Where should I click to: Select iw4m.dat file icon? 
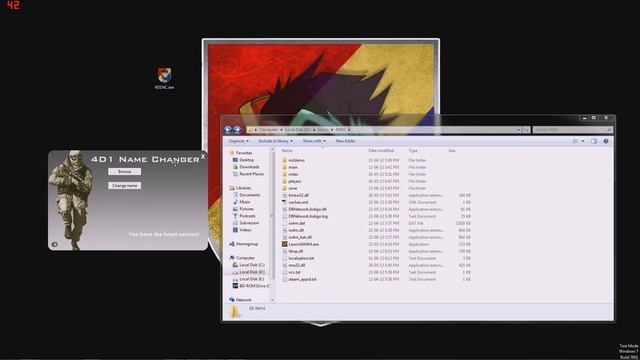point(284,223)
